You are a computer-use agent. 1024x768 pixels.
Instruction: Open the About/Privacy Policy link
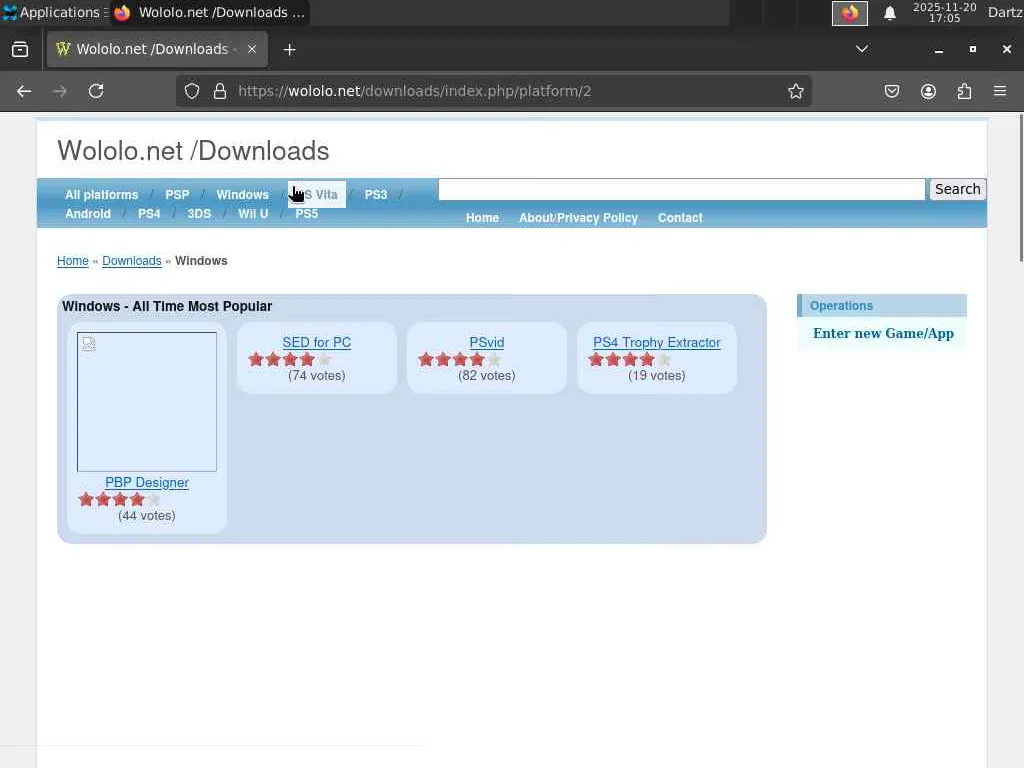coord(578,217)
